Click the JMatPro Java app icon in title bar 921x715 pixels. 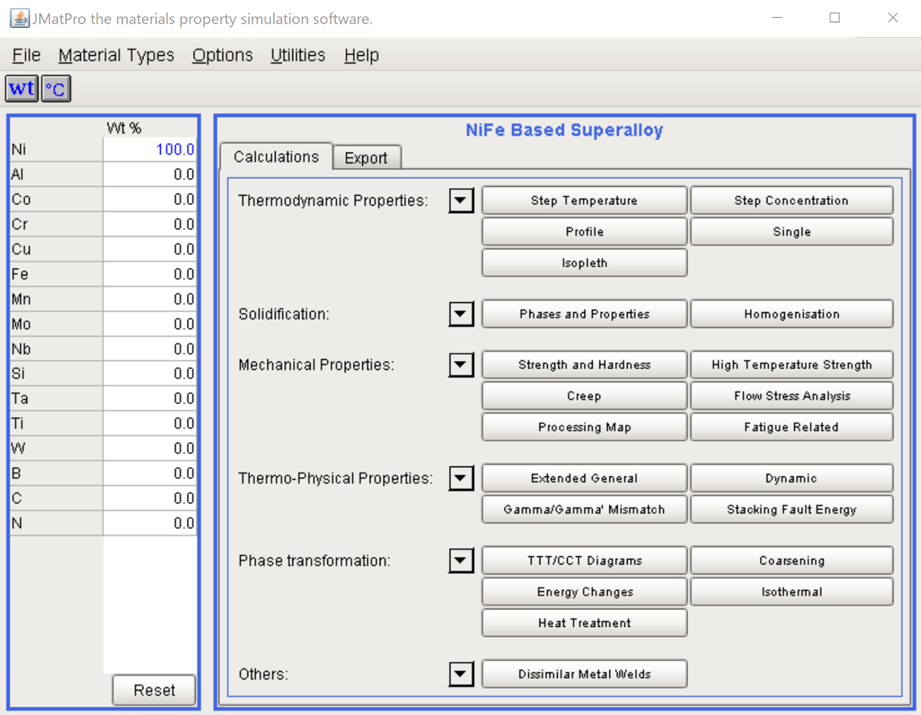pyautogui.click(x=19, y=18)
